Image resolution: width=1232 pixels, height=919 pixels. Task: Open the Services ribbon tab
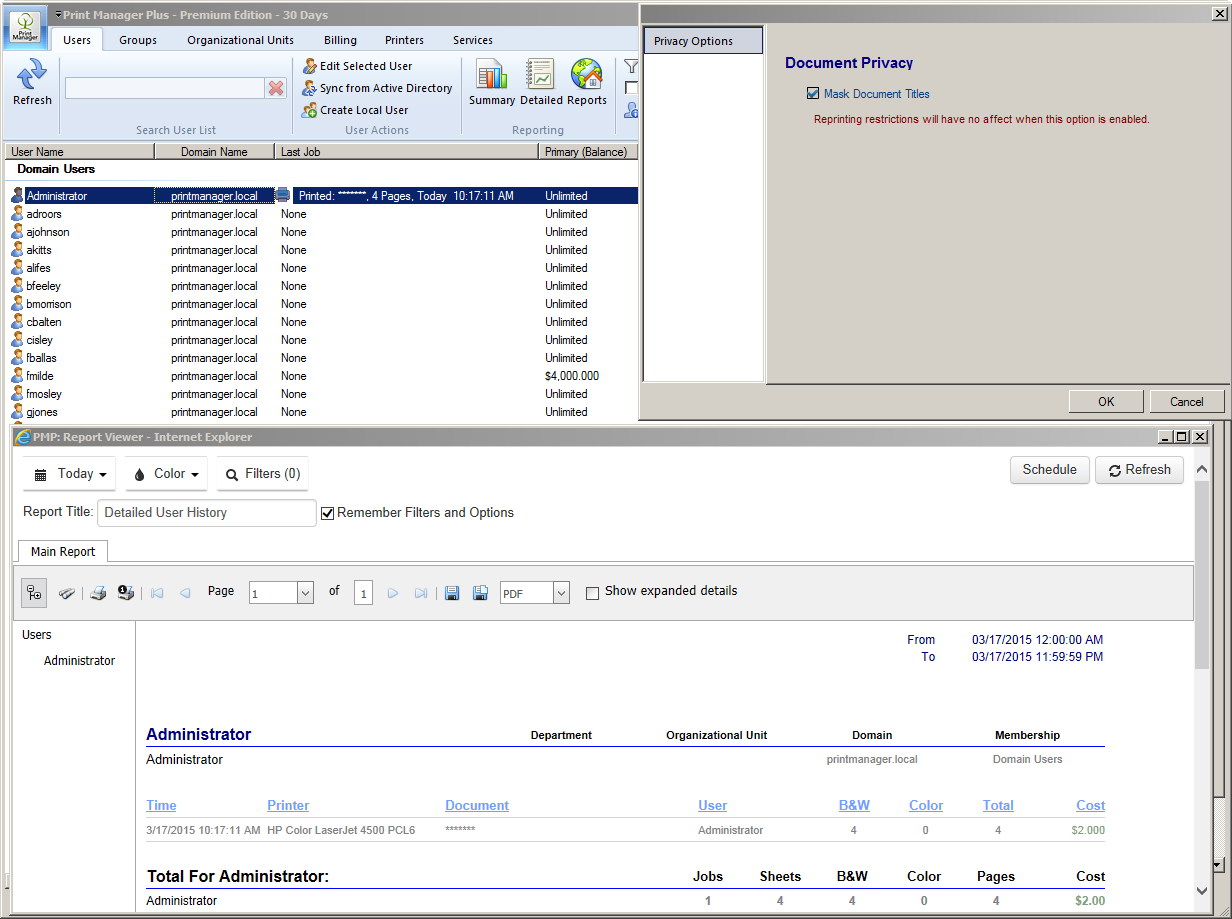(x=473, y=40)
